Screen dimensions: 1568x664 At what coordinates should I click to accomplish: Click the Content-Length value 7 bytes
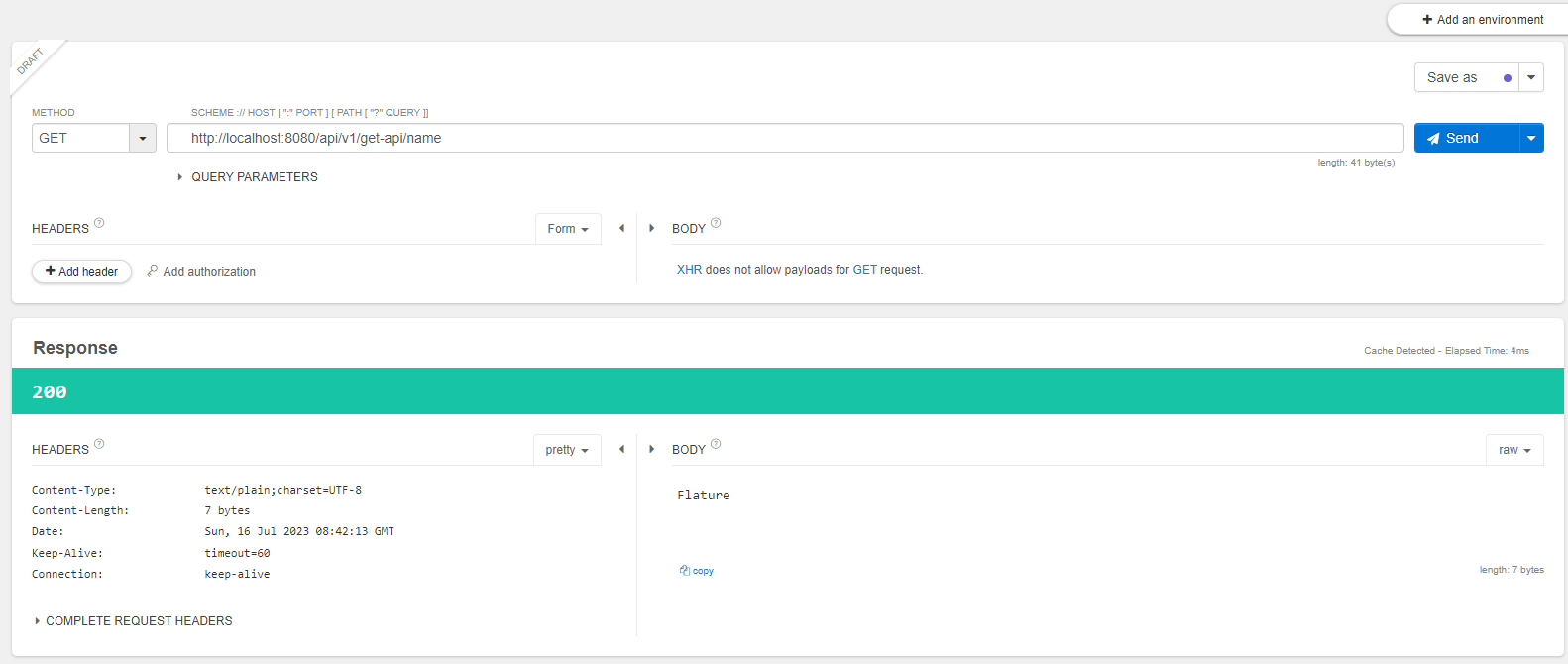pos(227,510)
